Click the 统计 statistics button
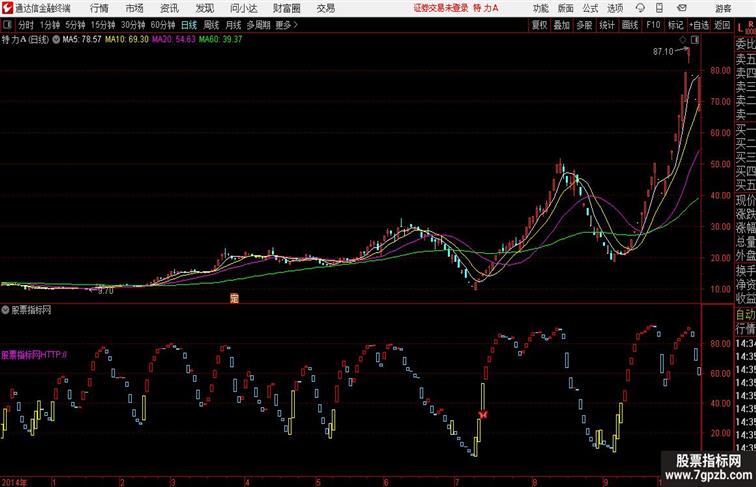 click(607, 25)
